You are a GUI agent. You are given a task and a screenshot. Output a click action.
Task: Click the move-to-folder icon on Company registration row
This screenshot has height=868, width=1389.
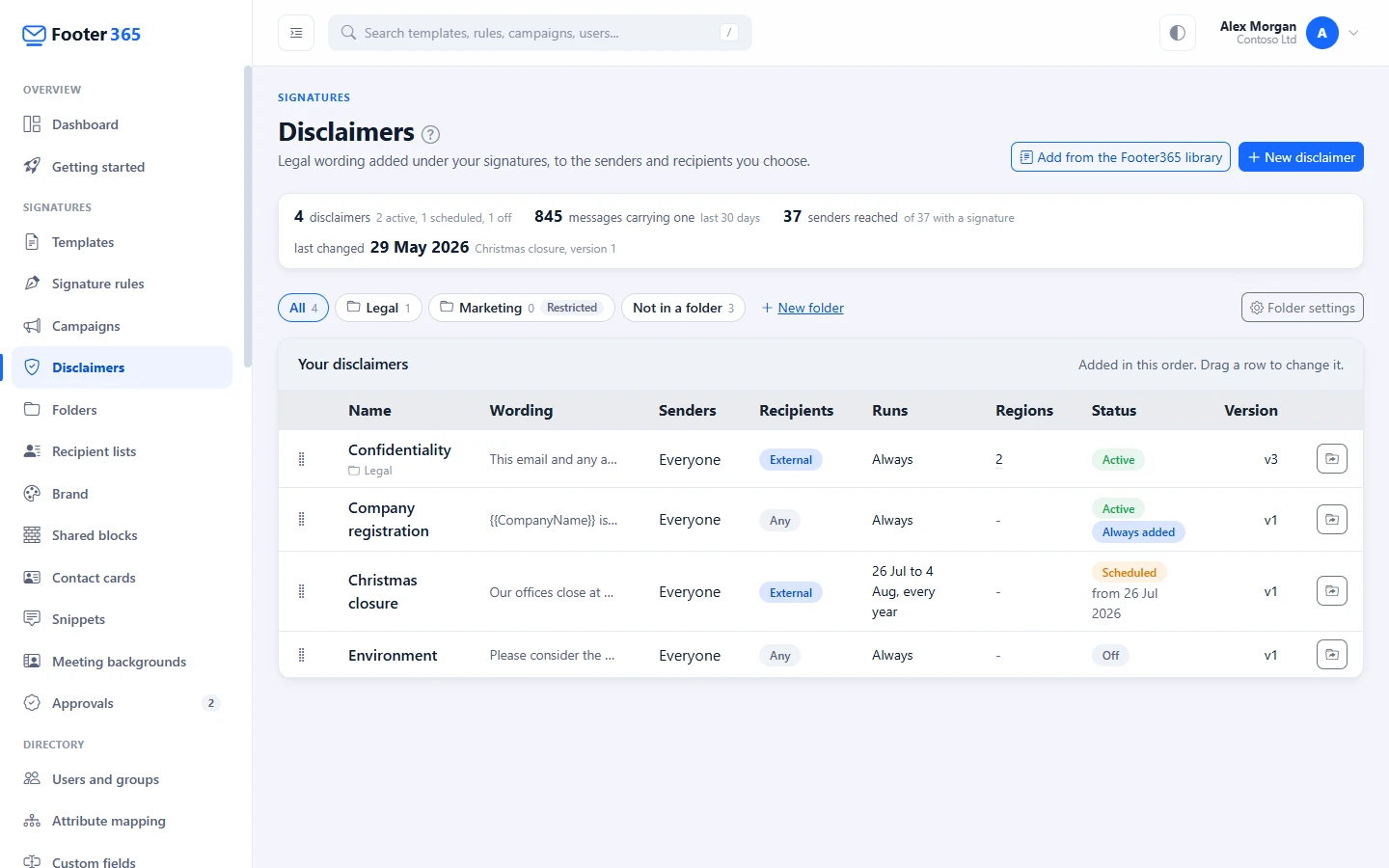click(x=1331, y=520)
